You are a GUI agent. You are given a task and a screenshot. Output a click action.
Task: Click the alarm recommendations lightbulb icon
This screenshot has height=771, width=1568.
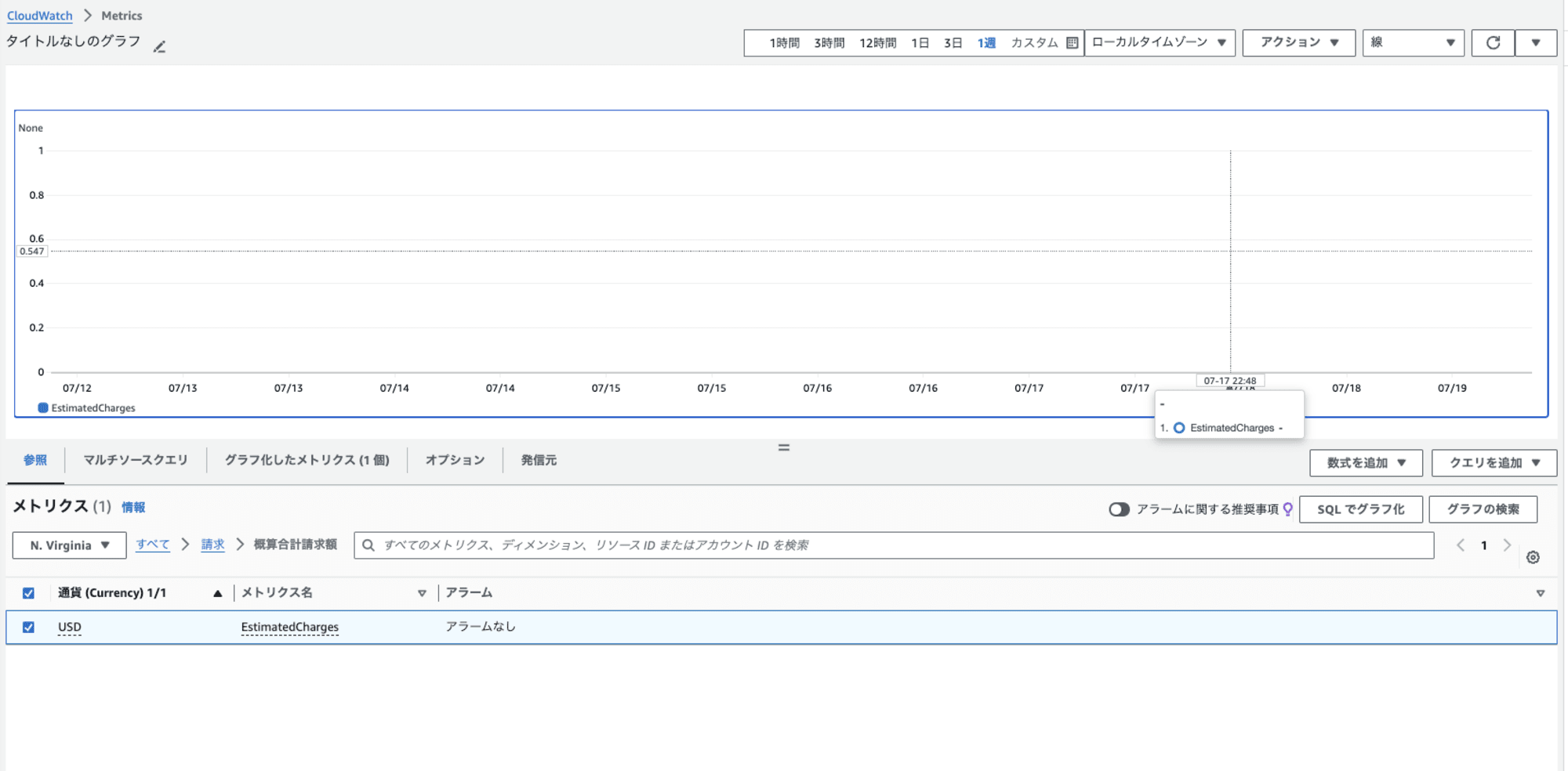tap(1288, 509)
